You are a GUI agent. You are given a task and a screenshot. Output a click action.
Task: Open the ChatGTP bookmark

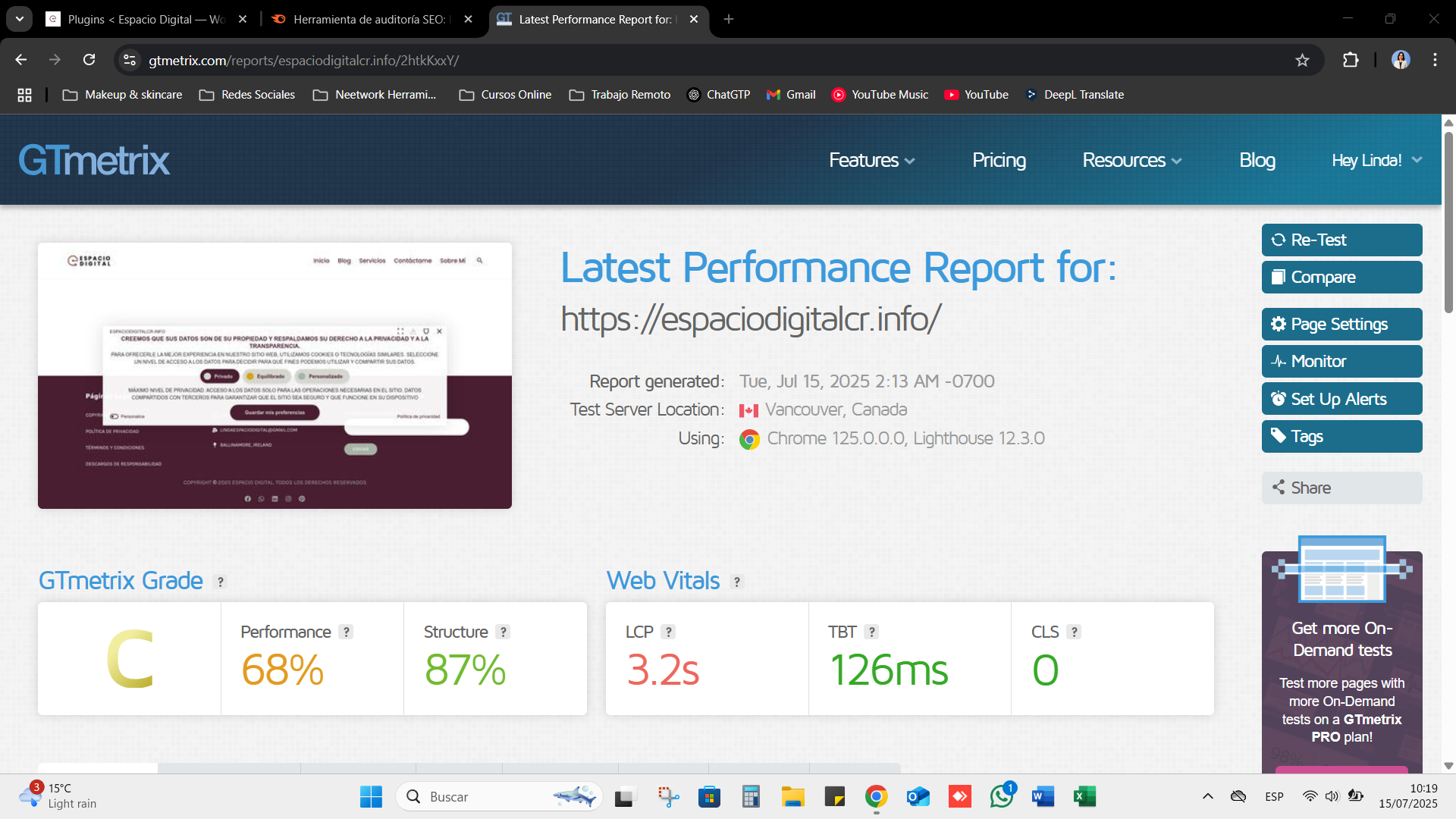[718, 95]
